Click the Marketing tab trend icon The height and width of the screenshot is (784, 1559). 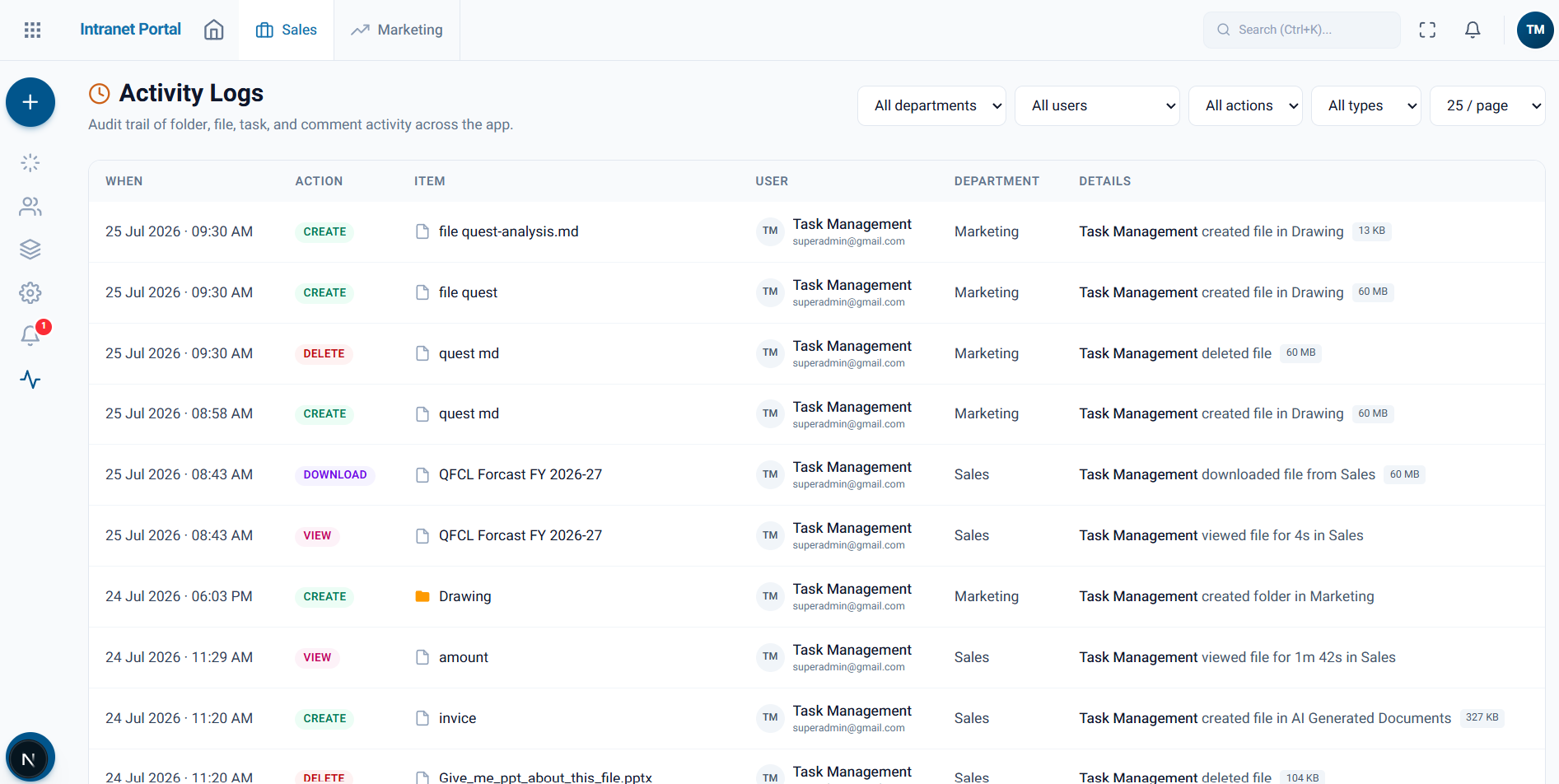point(360,30)
